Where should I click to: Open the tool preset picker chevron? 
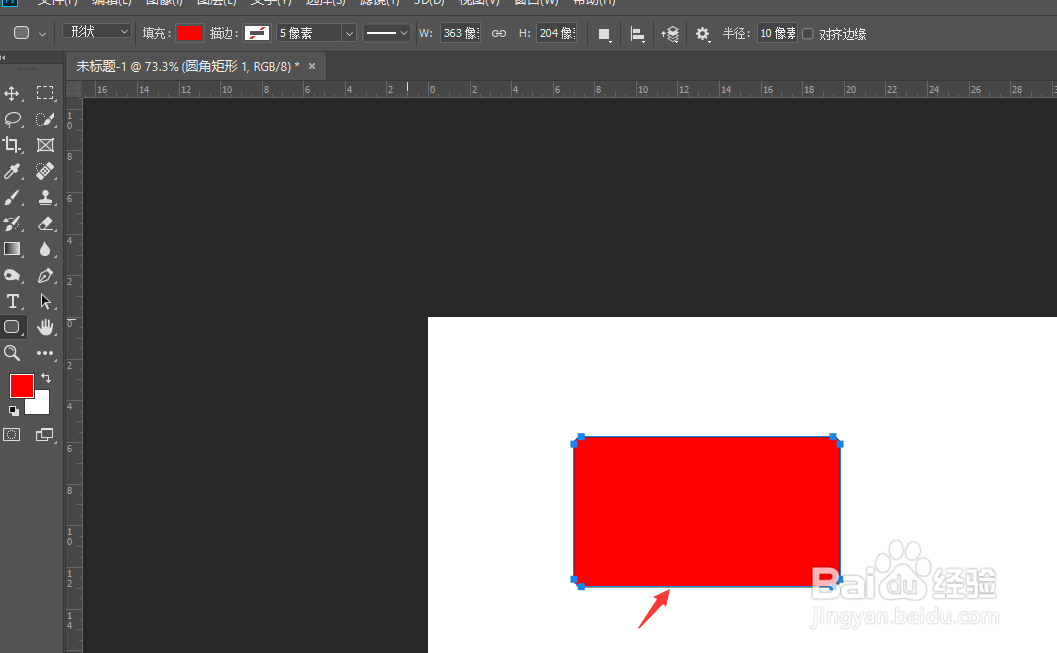coord(42,34)
